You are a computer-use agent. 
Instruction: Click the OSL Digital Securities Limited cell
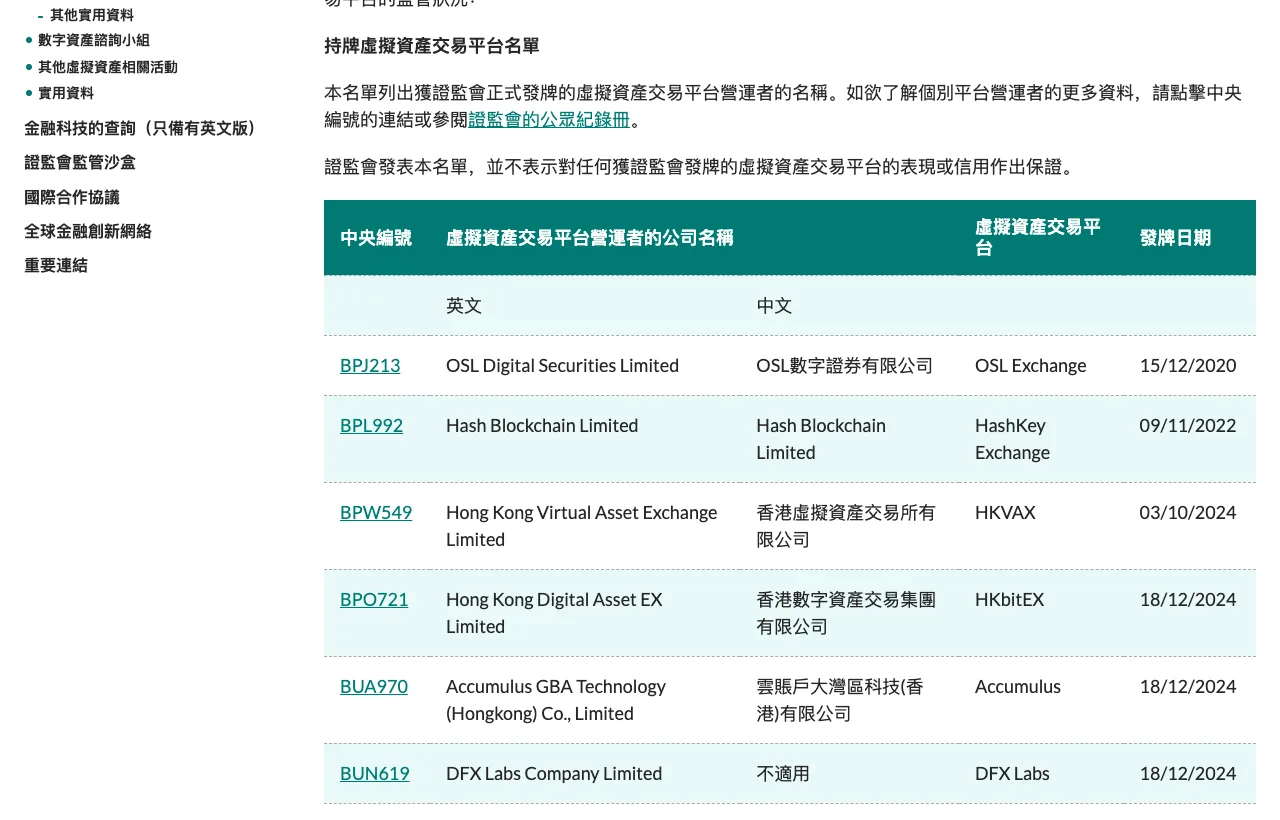562,365
